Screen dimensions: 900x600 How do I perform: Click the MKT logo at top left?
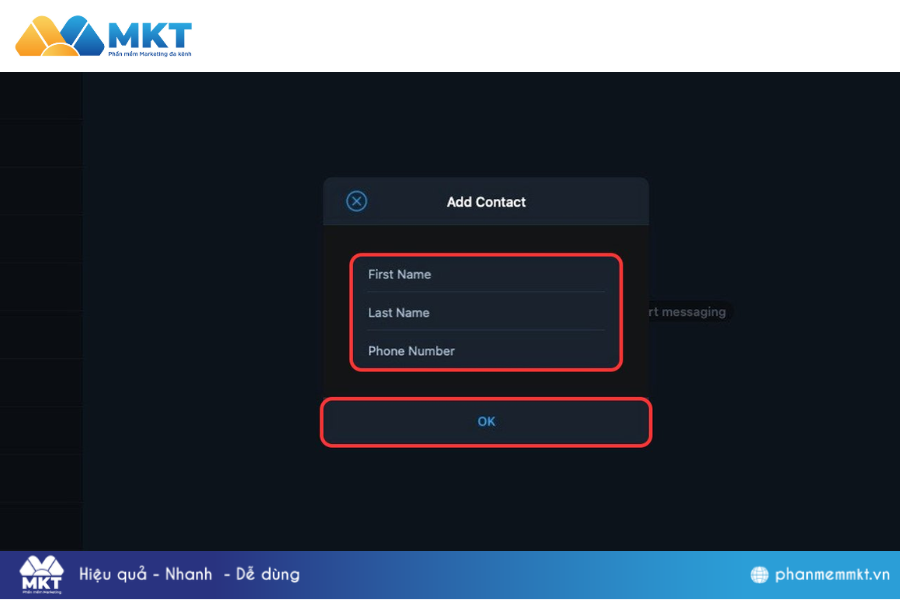click(x=103, y=37)
